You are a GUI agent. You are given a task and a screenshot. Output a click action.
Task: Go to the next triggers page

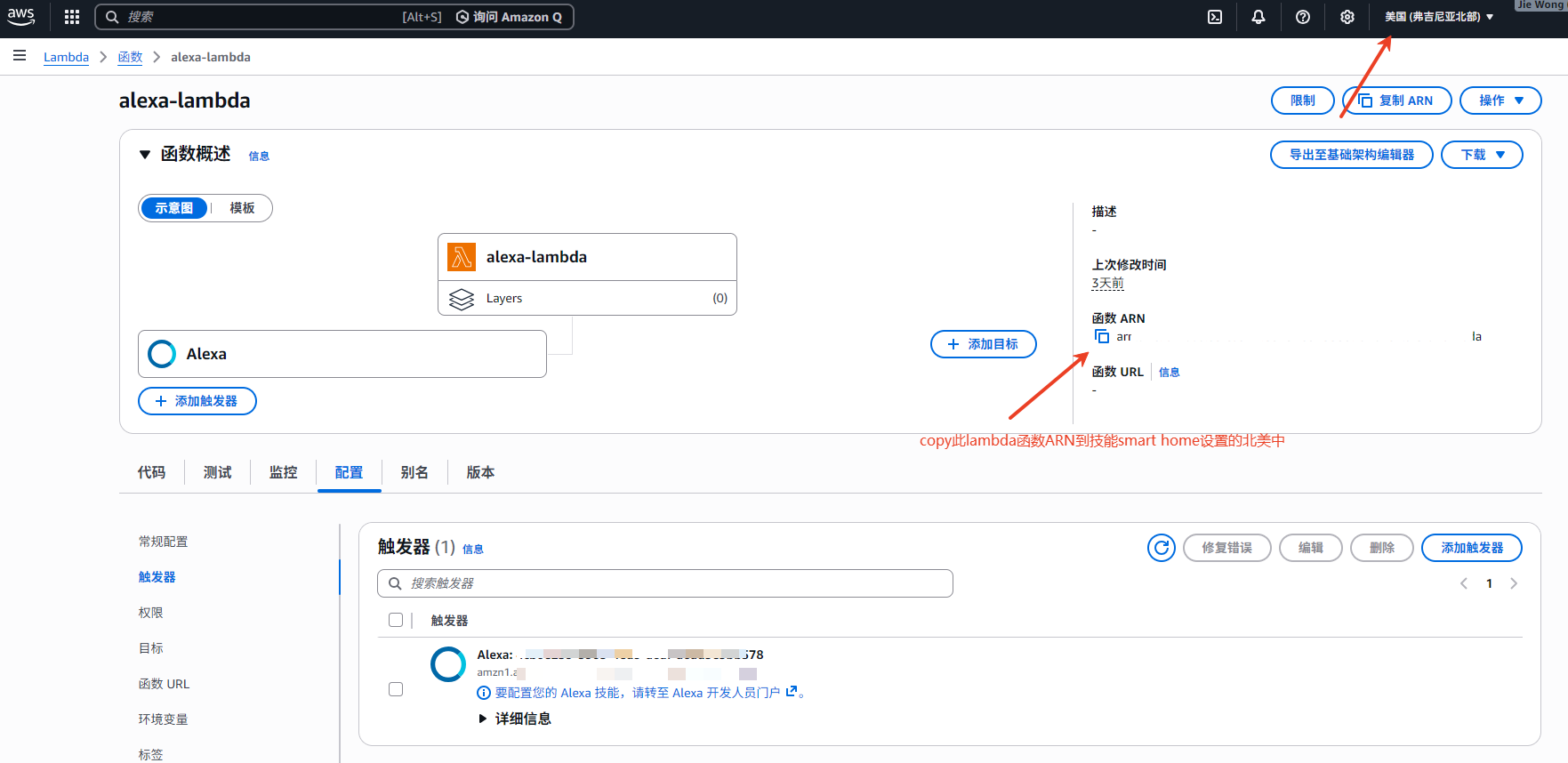click(1514, 583)
